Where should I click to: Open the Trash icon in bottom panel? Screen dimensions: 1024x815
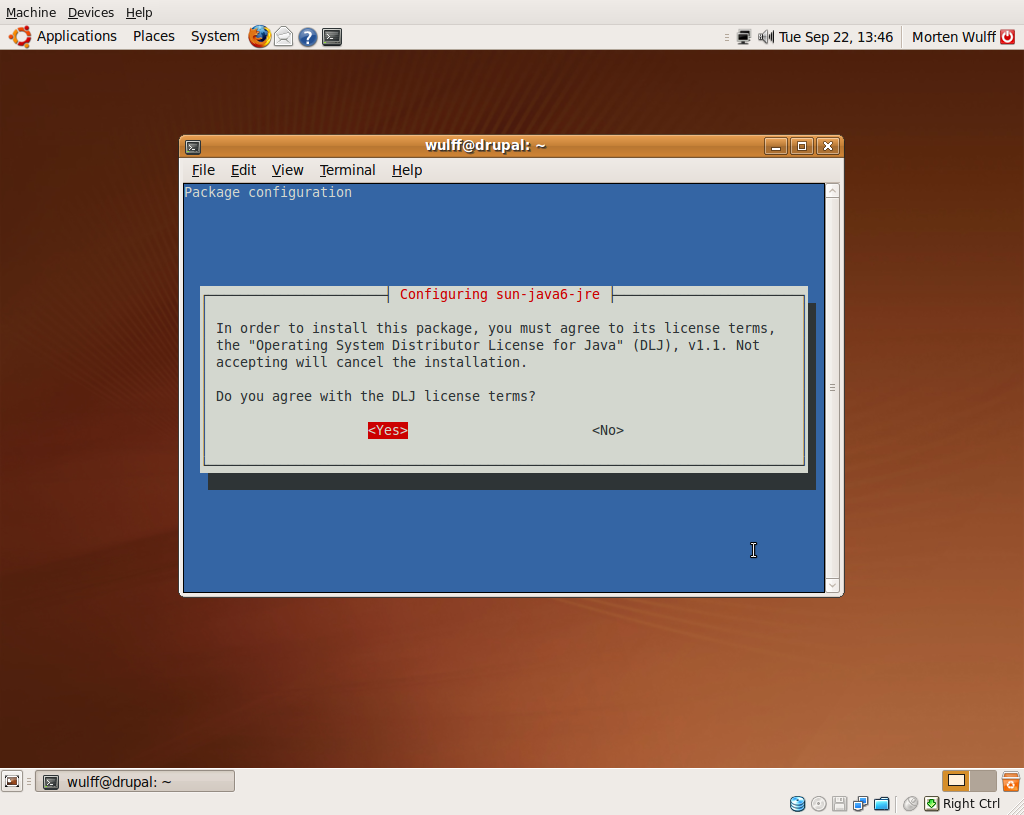[1011, 781]
